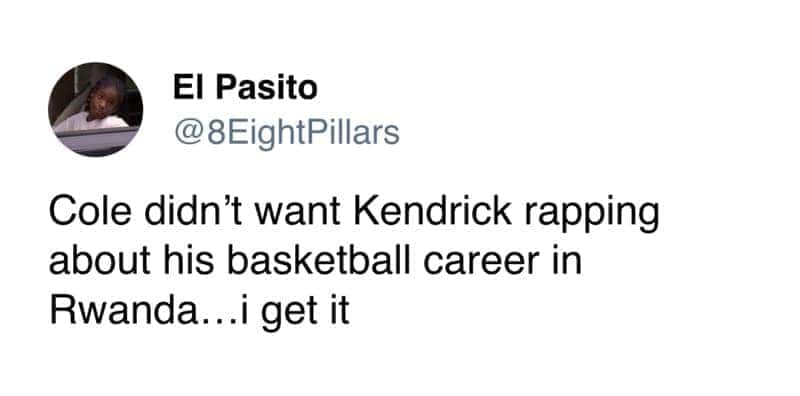Open the @8EightPillars handle link
Image resolution: width=800 pixels, height=396 pixels.
(286, 132)
